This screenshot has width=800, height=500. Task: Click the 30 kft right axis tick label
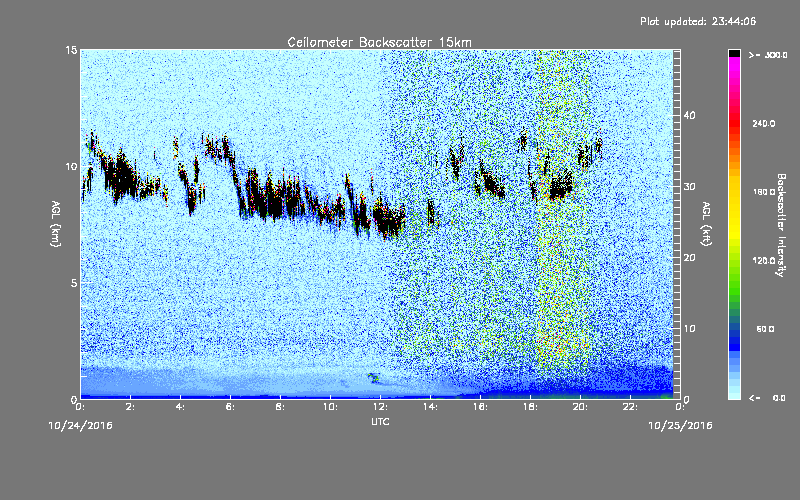[x=689, y=186]
